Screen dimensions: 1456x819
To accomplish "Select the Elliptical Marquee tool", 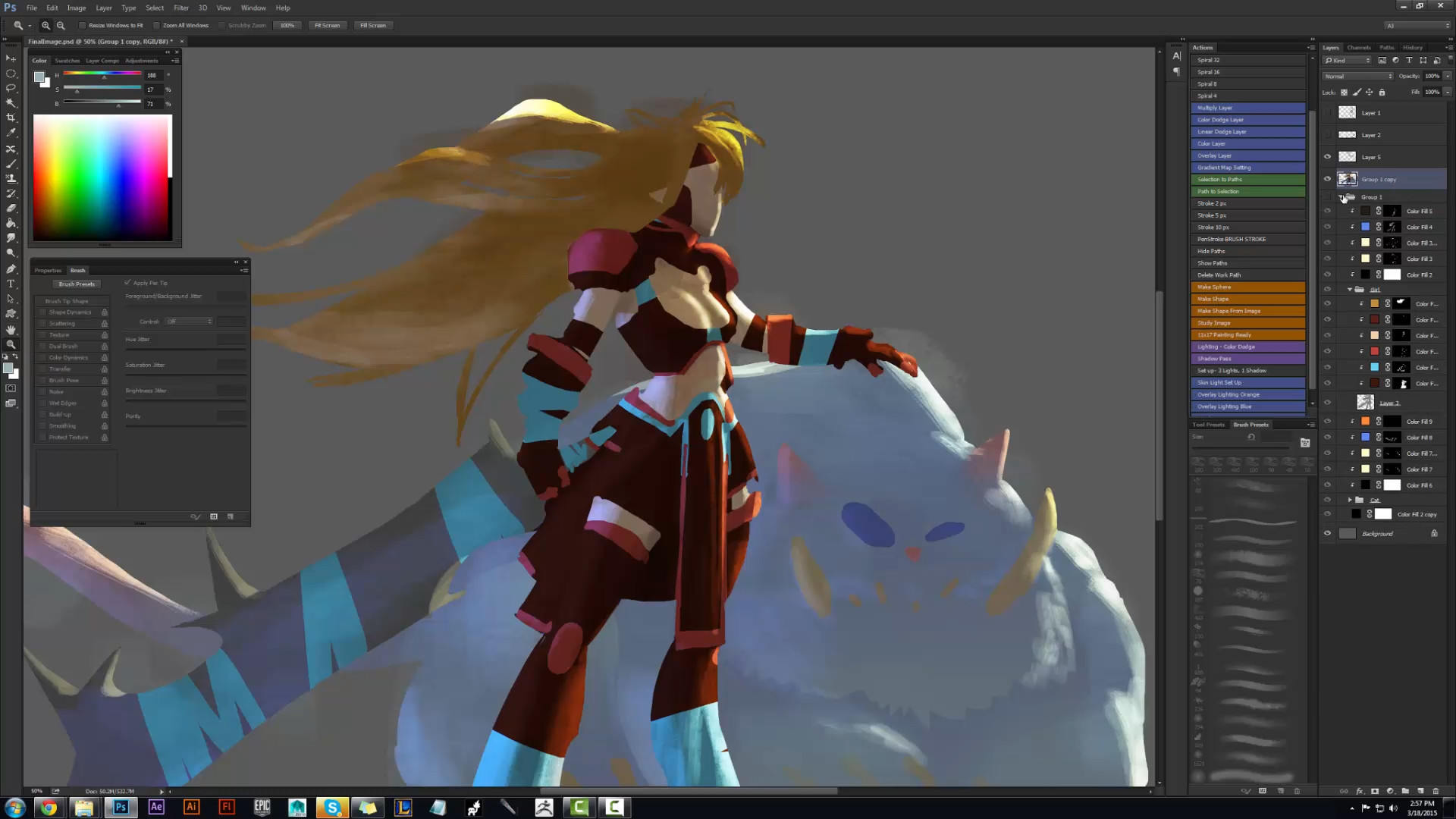I will [11, 74].
